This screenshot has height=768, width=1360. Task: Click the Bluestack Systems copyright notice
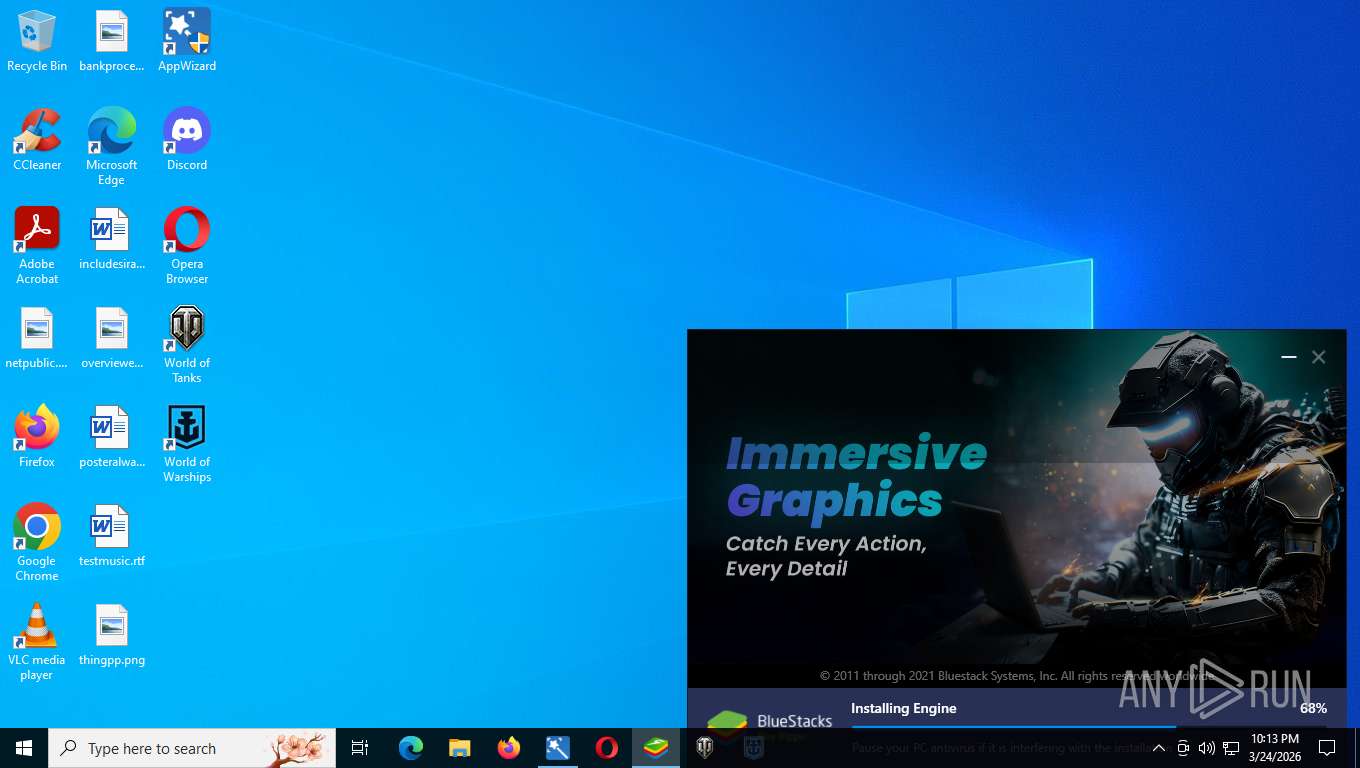coord(1018,676)
